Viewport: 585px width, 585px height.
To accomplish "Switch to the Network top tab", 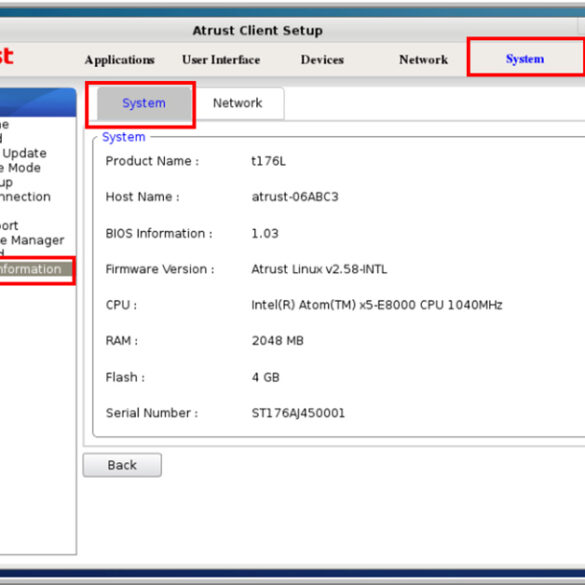I will point(423,60).
